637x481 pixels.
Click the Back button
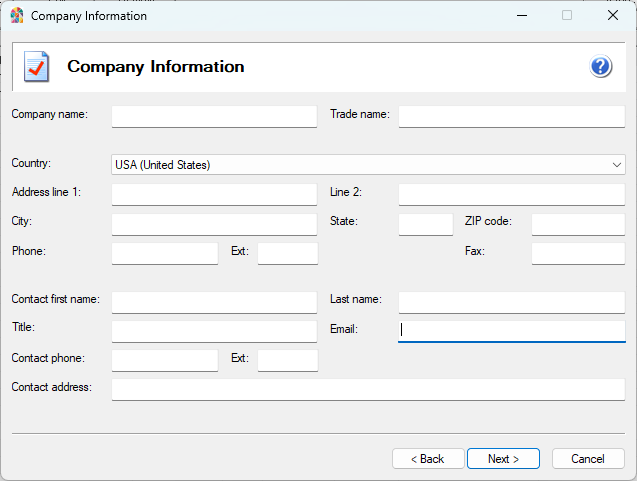(429, 459)
